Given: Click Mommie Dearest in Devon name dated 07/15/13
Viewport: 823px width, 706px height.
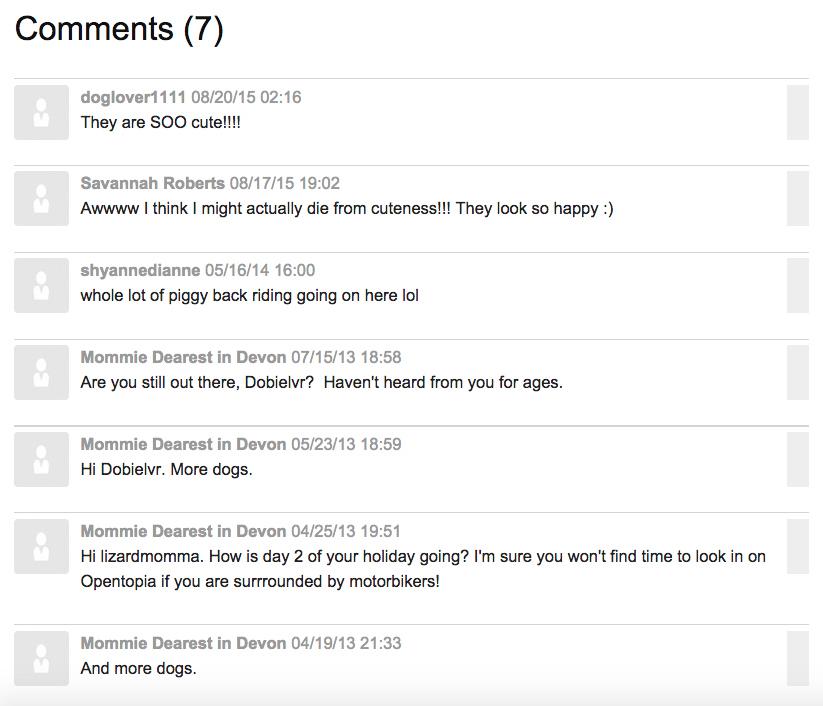Looking at the screenshot, I should pyautogui.click(x=183, y=358).
